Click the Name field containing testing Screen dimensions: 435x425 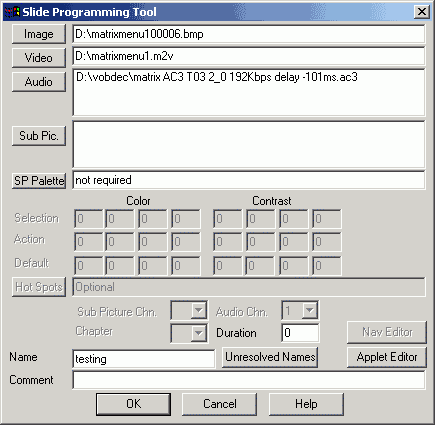pos(144,359)
